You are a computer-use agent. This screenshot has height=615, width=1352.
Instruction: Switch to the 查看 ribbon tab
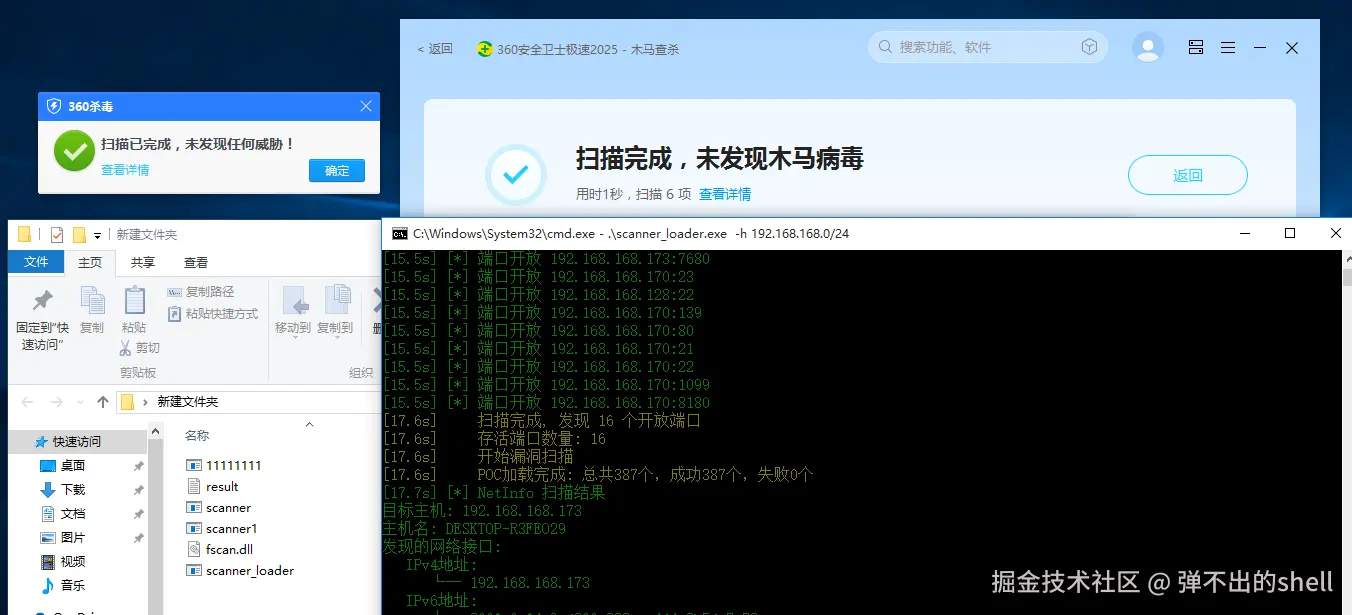coord(196,262)
